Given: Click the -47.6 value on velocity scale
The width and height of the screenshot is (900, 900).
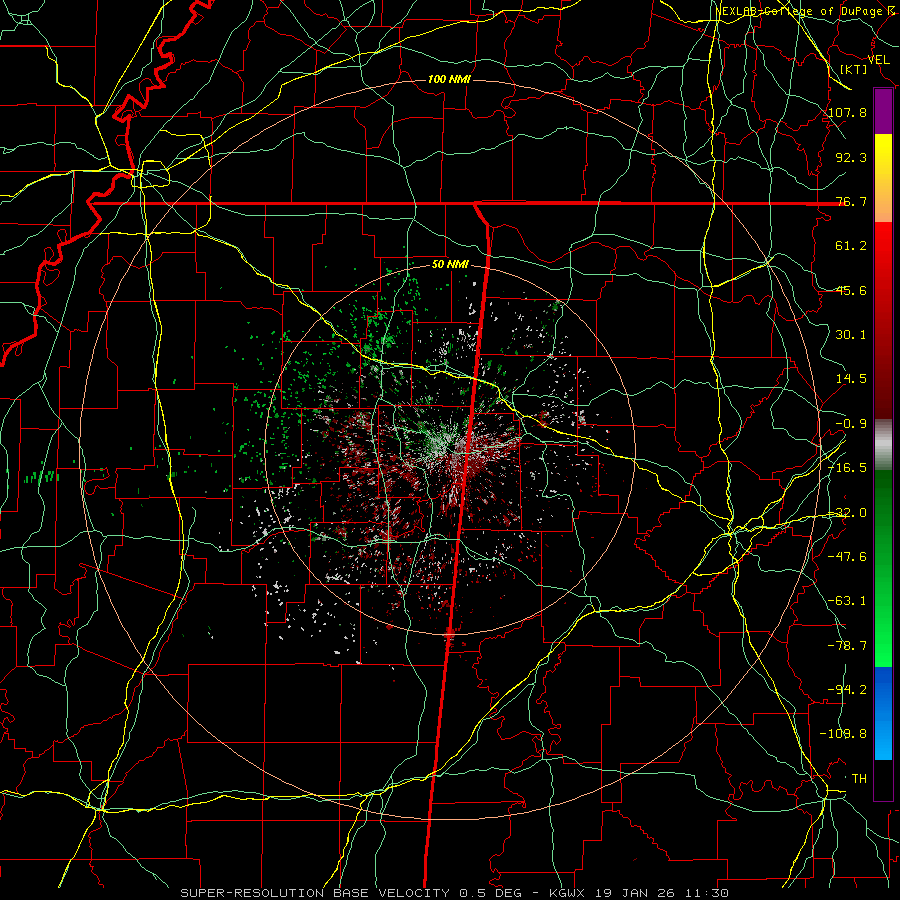Looking at the screenshot, I should 848,557.
